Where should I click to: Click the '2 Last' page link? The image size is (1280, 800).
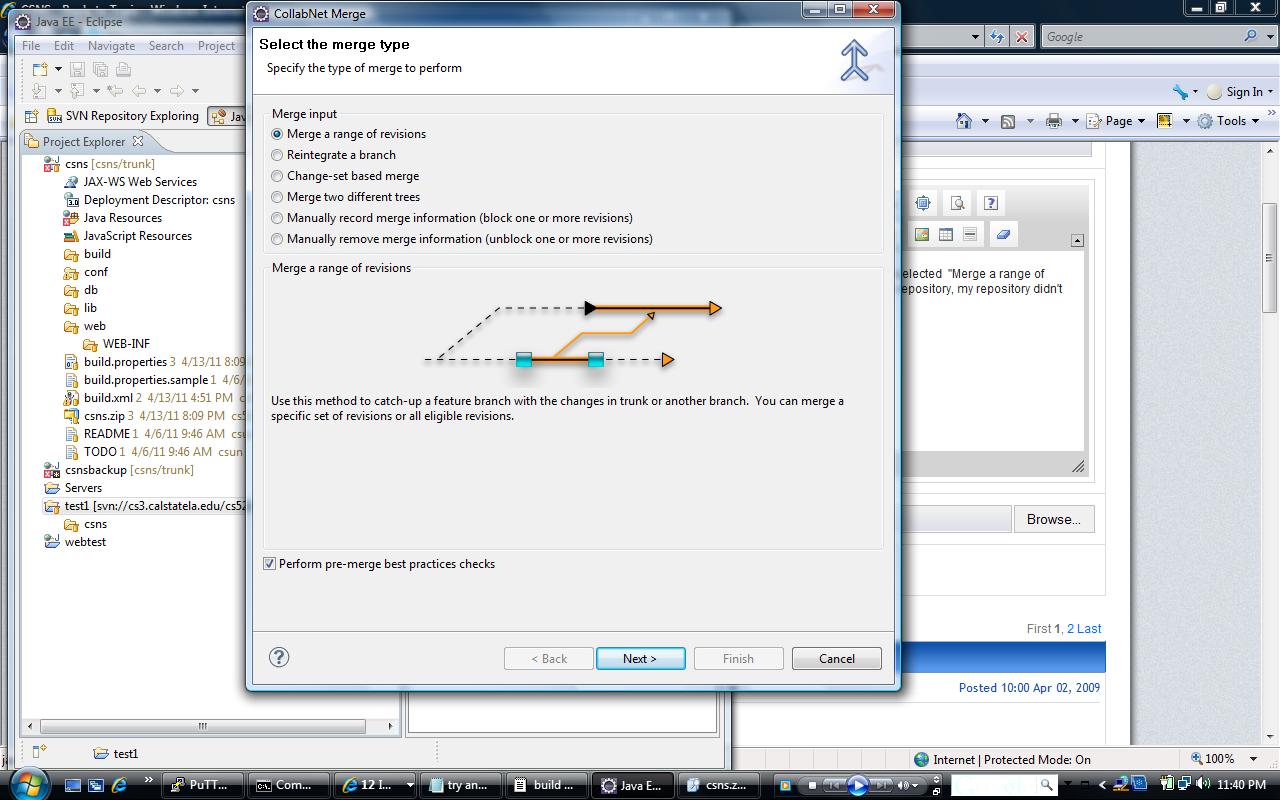[x=1084, y=628]
